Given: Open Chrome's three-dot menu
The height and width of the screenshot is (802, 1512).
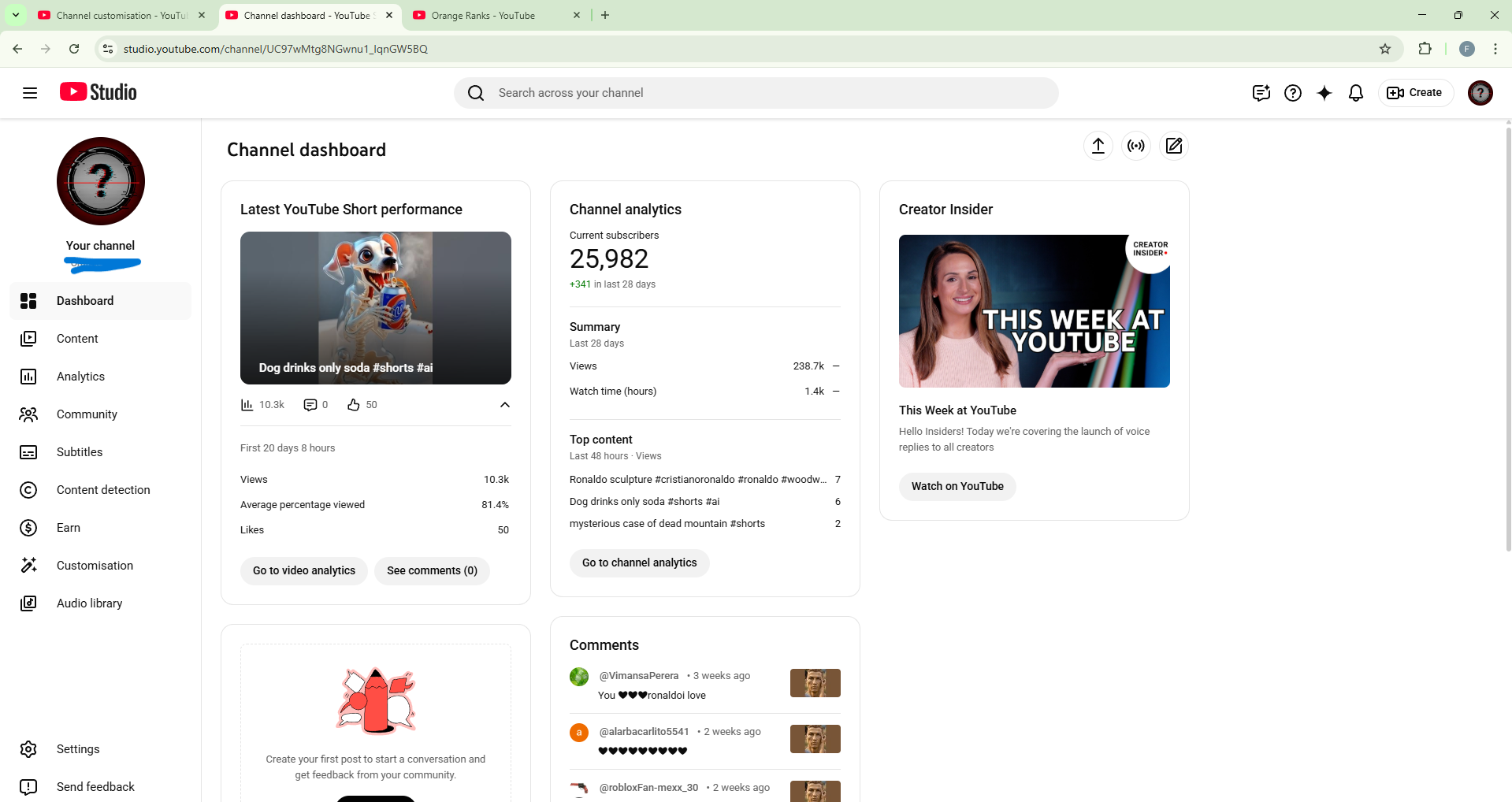Looking at the screenshot, I should pos(1495,49).
